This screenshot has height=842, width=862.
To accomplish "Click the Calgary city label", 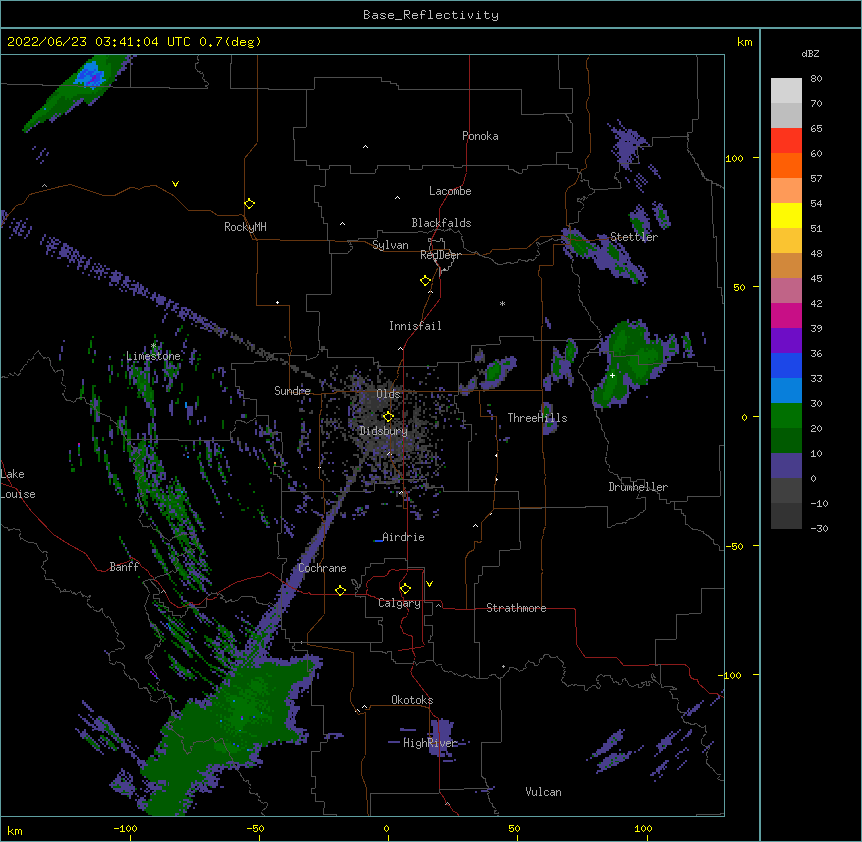I will [x=399, y=603].
